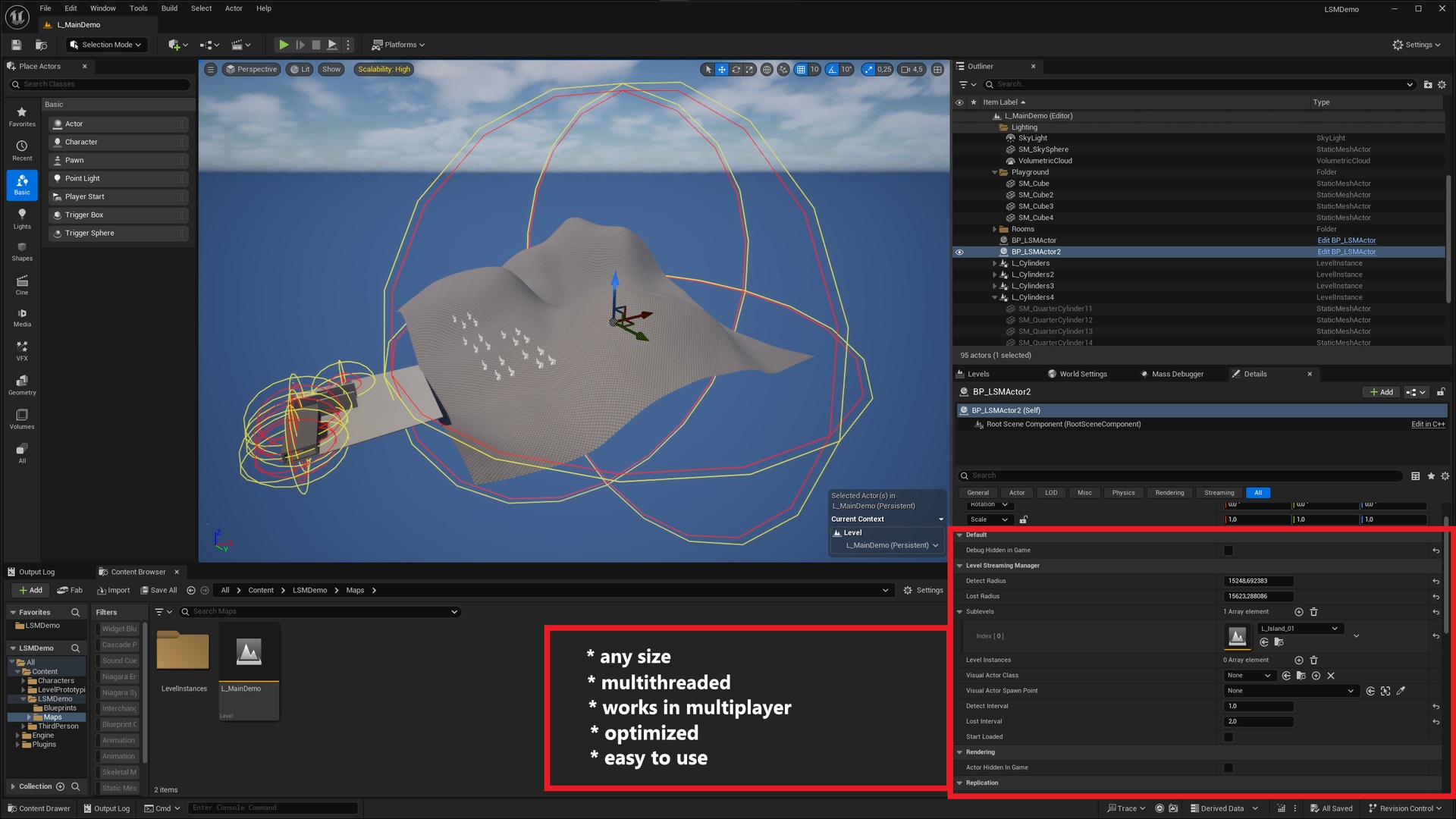Open the Volumes category in Place Actors
Viewport: 1456px width, 819px height.
pos(22,419)
